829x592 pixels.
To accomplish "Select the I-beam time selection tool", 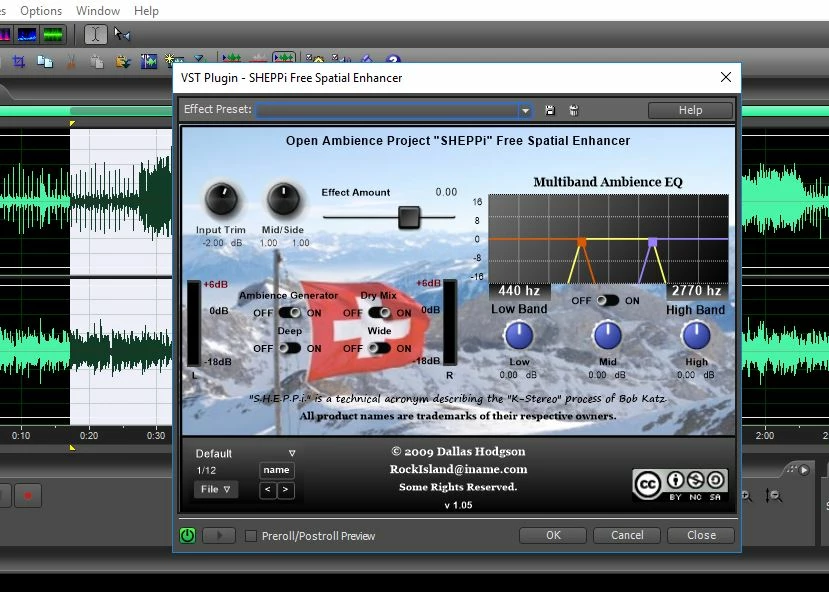I will pos(95,35).
